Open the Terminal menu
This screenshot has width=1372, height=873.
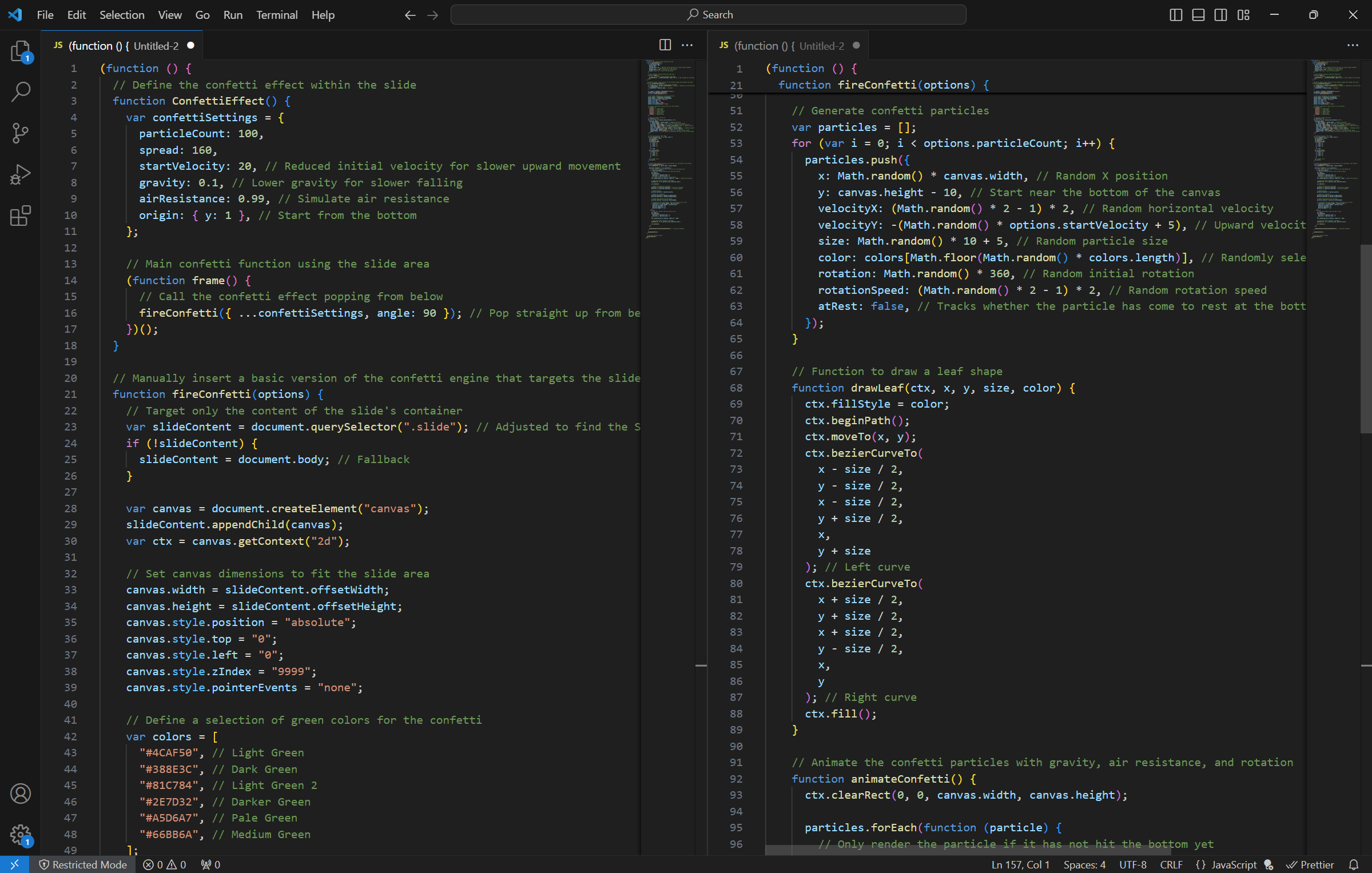pos(277,15)
